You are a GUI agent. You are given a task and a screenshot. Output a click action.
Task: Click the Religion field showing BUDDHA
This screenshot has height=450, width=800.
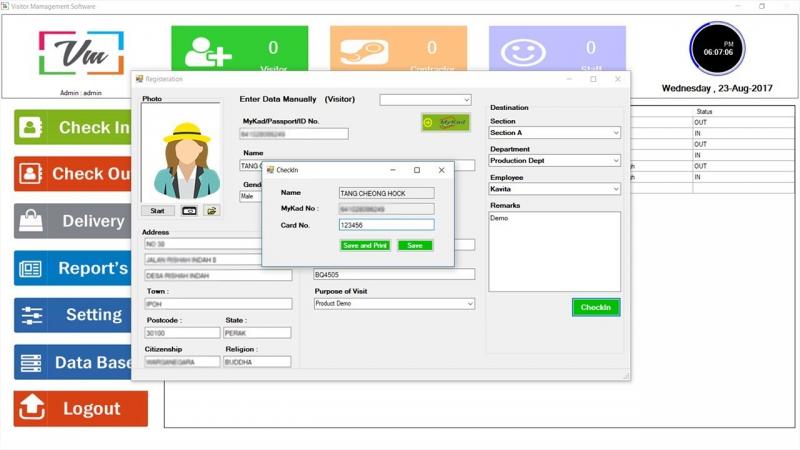tap(257, 362)
